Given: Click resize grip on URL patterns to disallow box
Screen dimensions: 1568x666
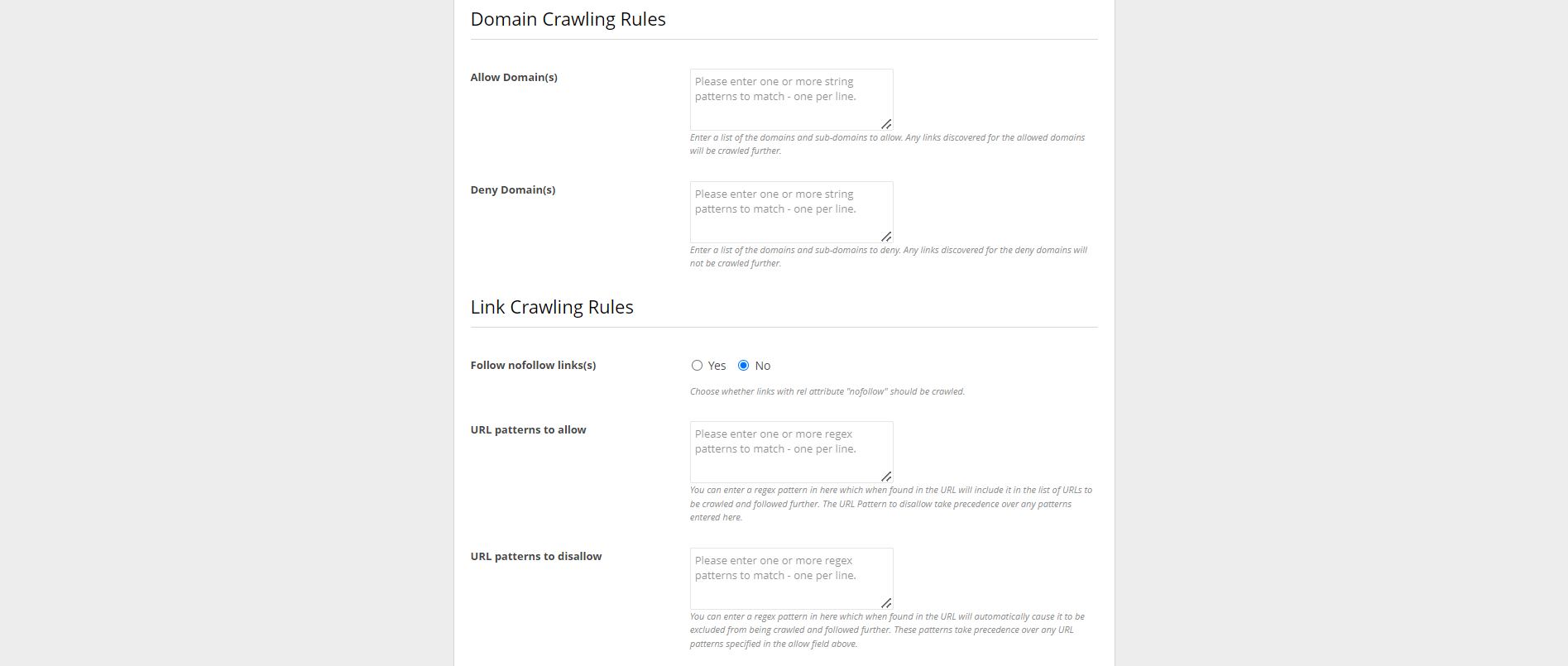Looking at the screenshot, I should pos(886,603).
